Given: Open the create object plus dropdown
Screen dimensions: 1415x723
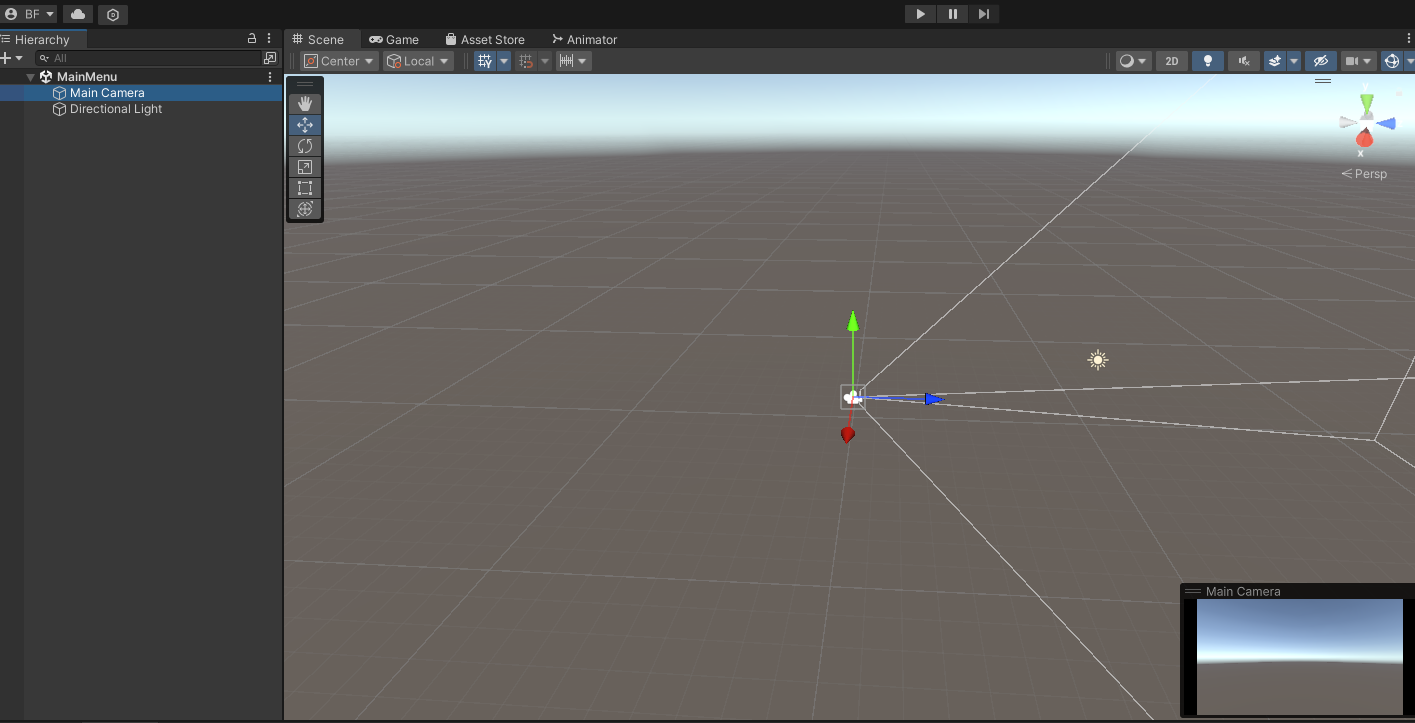Looking at the screenshot, I should click(12, 58).
